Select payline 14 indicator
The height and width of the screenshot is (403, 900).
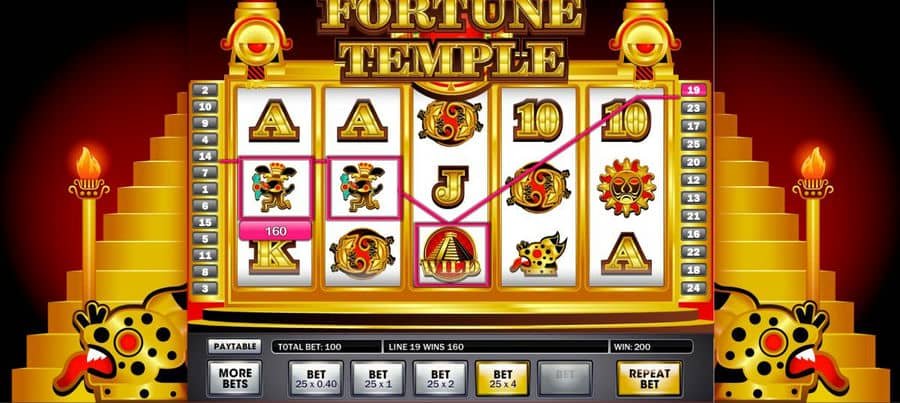pyautogui.click(x=205, y=156)
